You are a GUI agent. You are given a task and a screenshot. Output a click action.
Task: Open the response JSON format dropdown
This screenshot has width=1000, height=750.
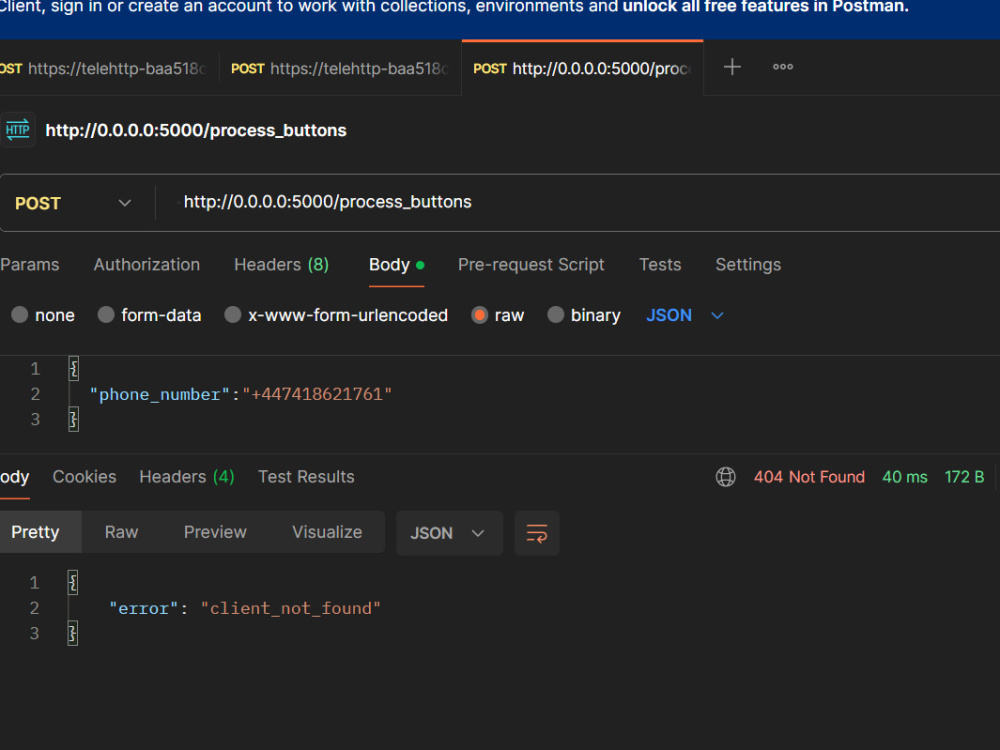pyautogui.click(x=449, y=533)
